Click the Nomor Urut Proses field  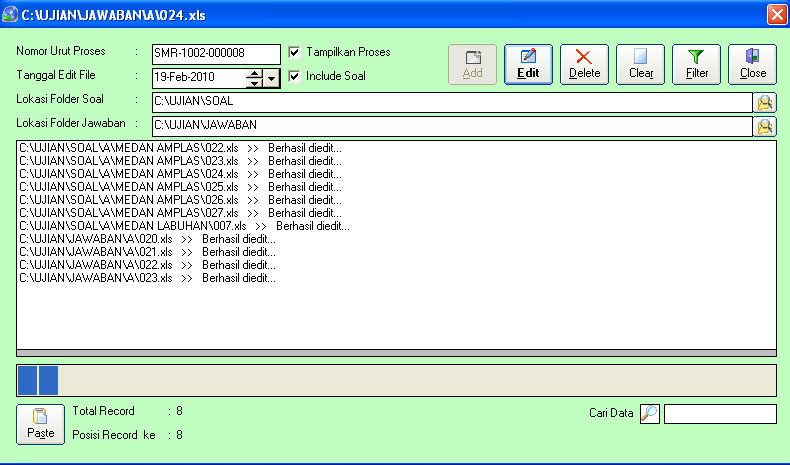(215, 54)
